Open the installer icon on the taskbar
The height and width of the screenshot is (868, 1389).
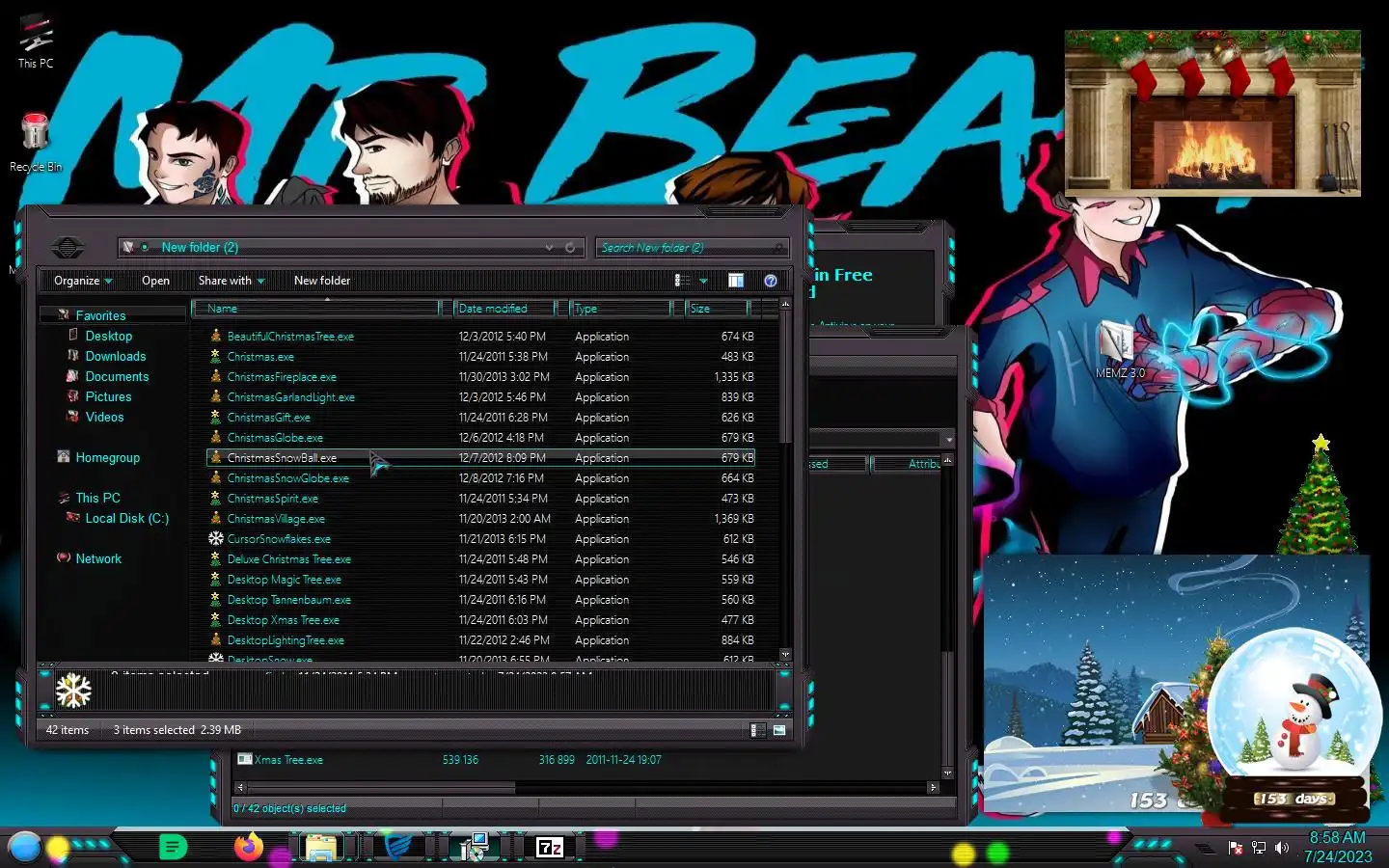pos(474,847)
